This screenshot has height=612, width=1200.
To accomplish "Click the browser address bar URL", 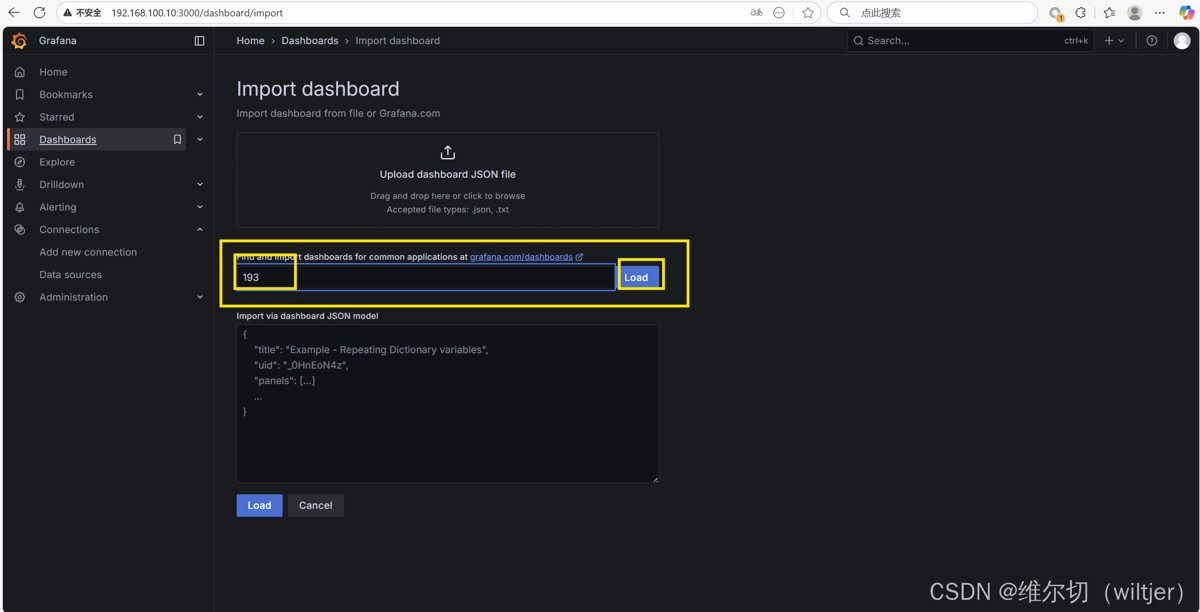I will click(197, 13).
